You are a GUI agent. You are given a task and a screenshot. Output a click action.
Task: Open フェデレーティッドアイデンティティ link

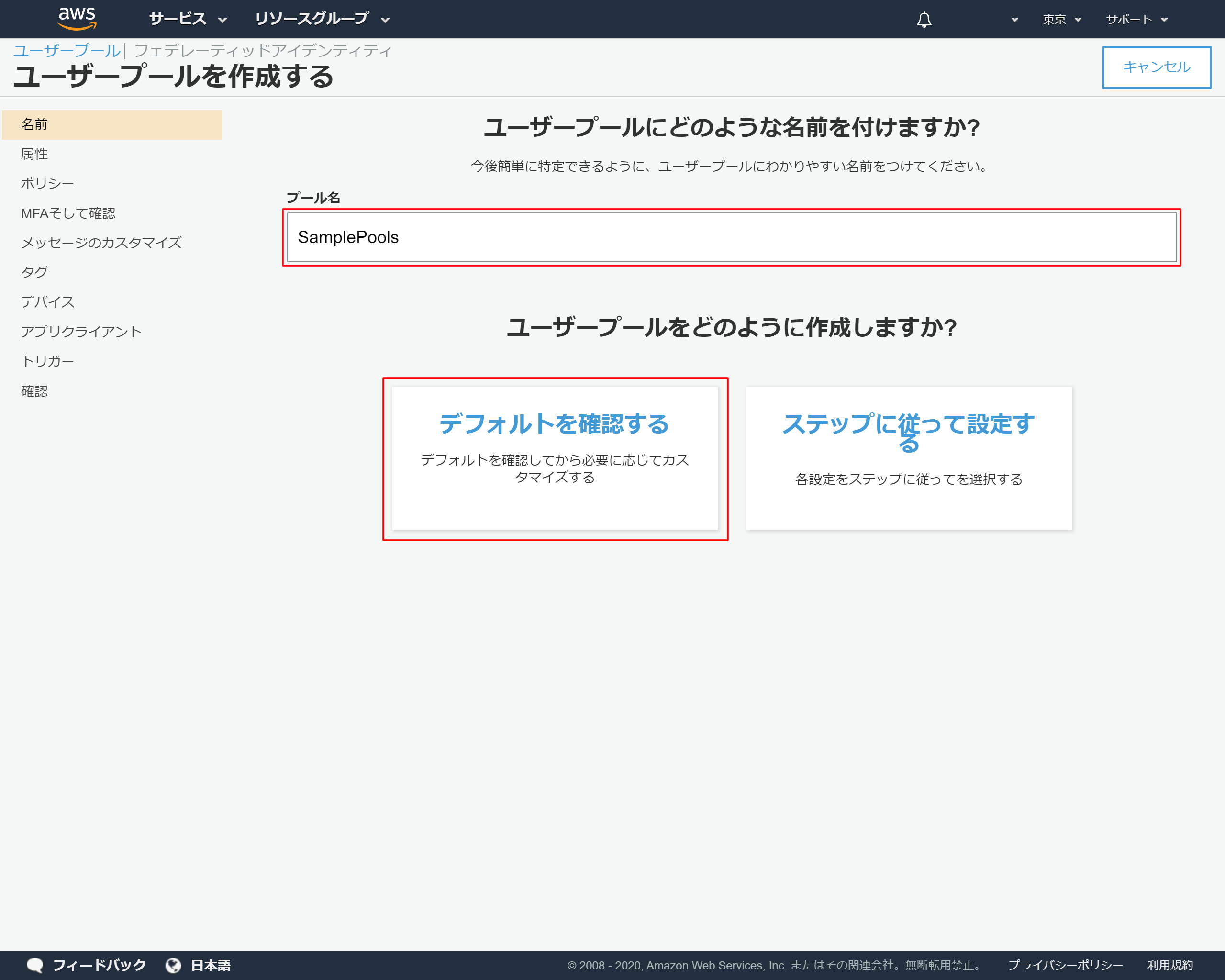pos(263,51)
